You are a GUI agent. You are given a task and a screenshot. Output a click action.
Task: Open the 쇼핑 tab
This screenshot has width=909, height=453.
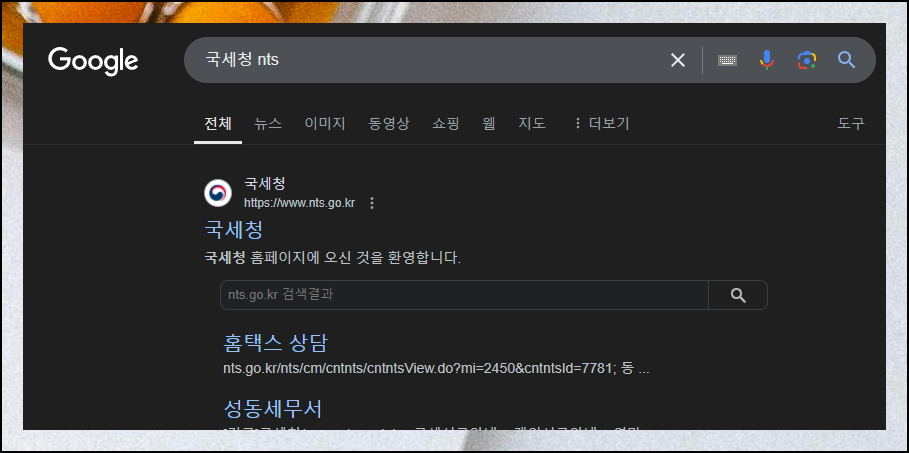click(x=446, y=124)
